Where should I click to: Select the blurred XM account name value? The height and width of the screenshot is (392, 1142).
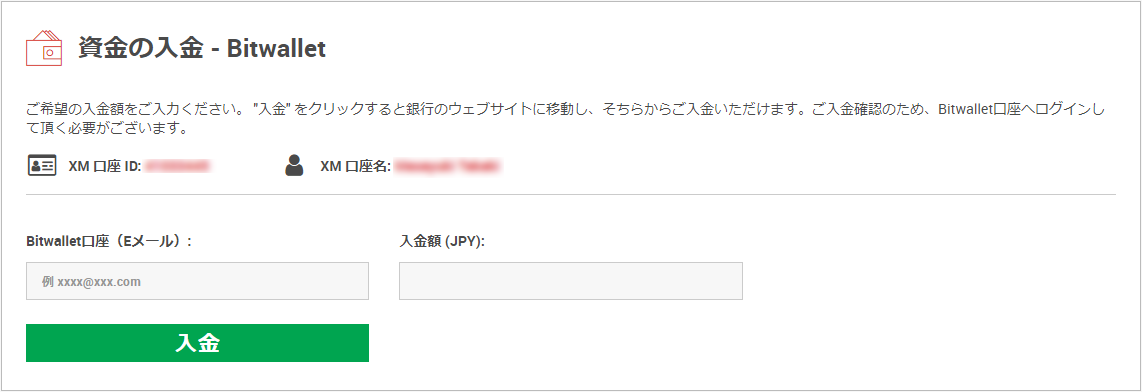446,167
